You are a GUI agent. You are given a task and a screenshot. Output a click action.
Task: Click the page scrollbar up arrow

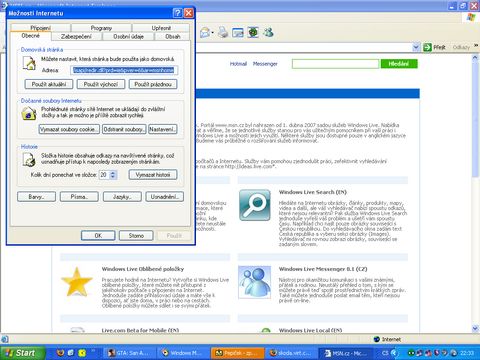(475, 57)
